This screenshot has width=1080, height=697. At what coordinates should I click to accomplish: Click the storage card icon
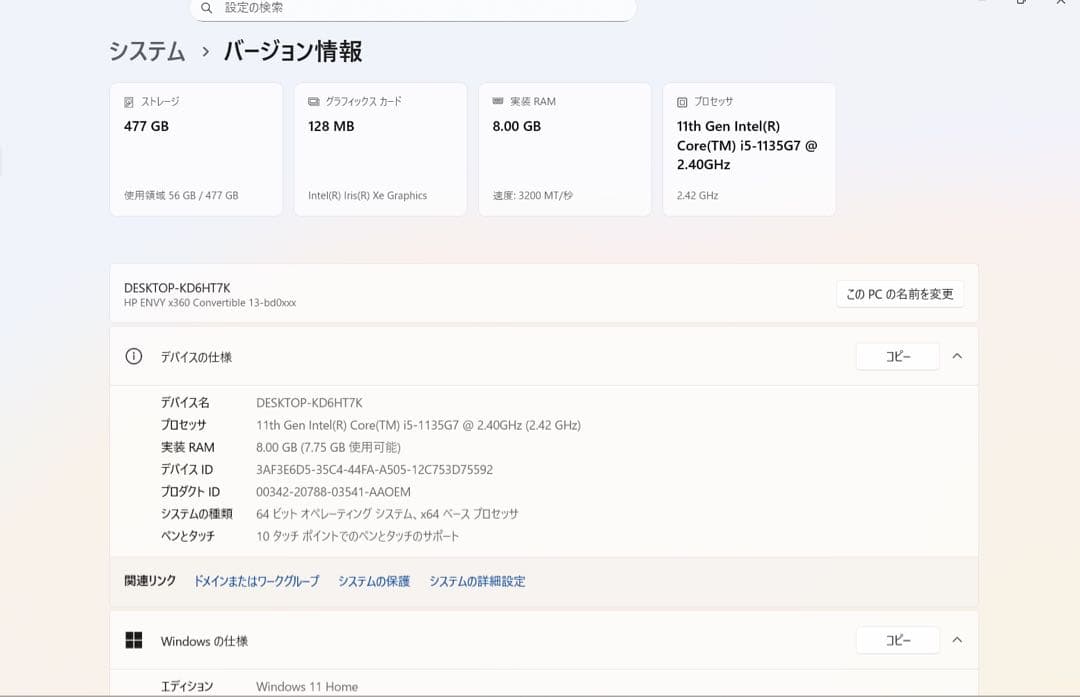(129, 102)
